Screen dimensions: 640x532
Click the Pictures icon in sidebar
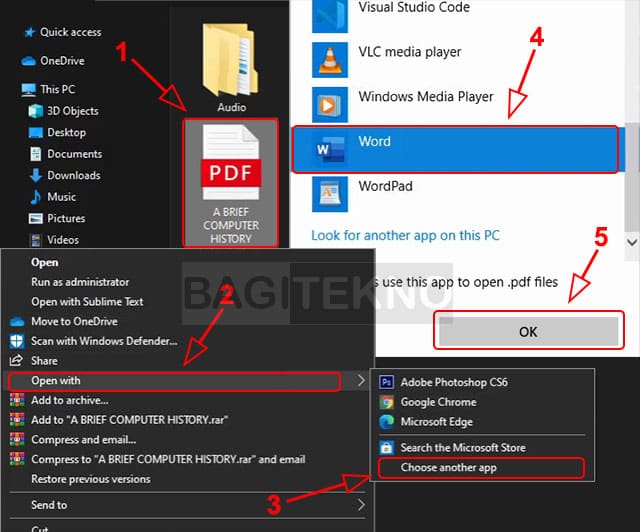[36, 218]
